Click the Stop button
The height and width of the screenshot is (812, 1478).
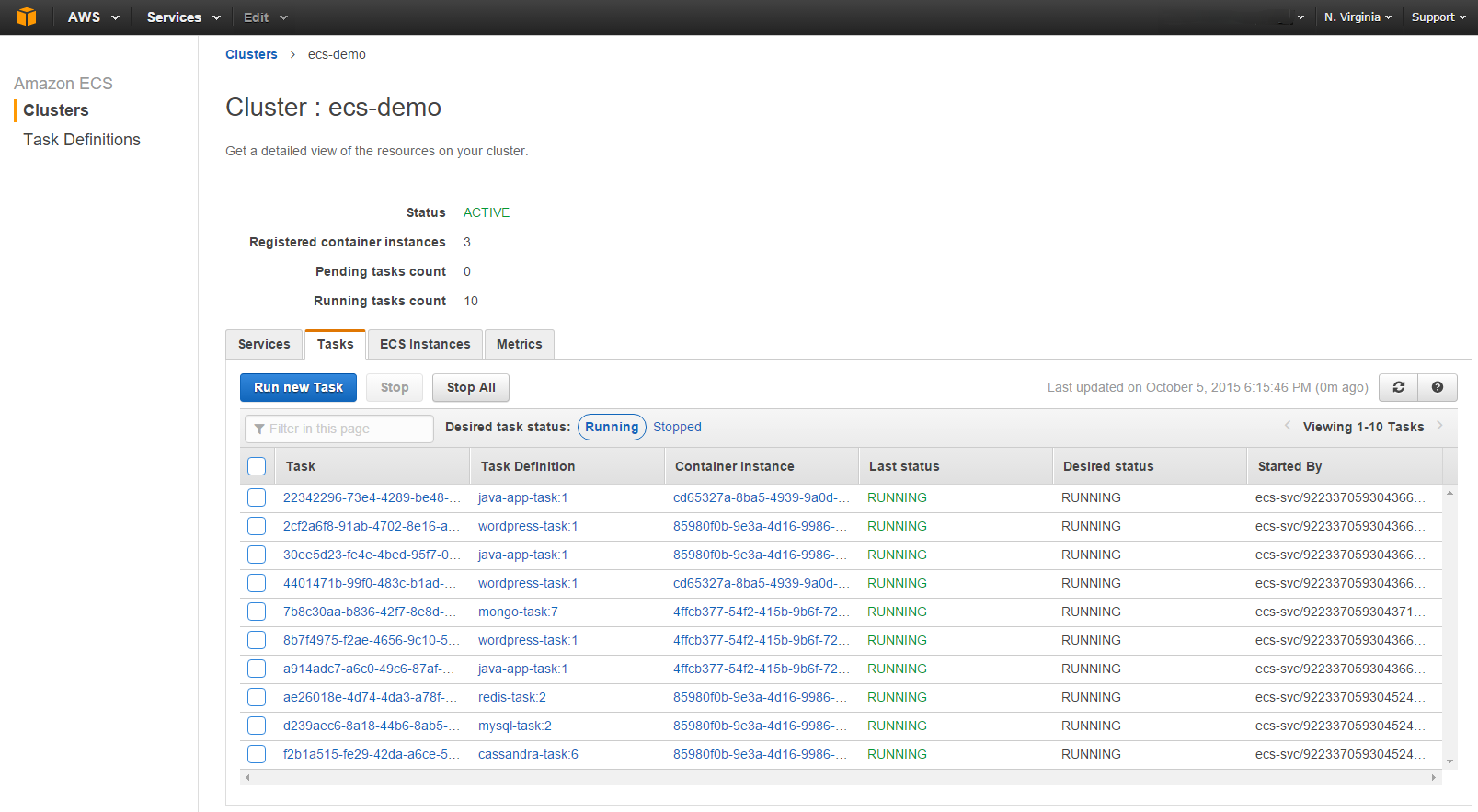point(395,387)
